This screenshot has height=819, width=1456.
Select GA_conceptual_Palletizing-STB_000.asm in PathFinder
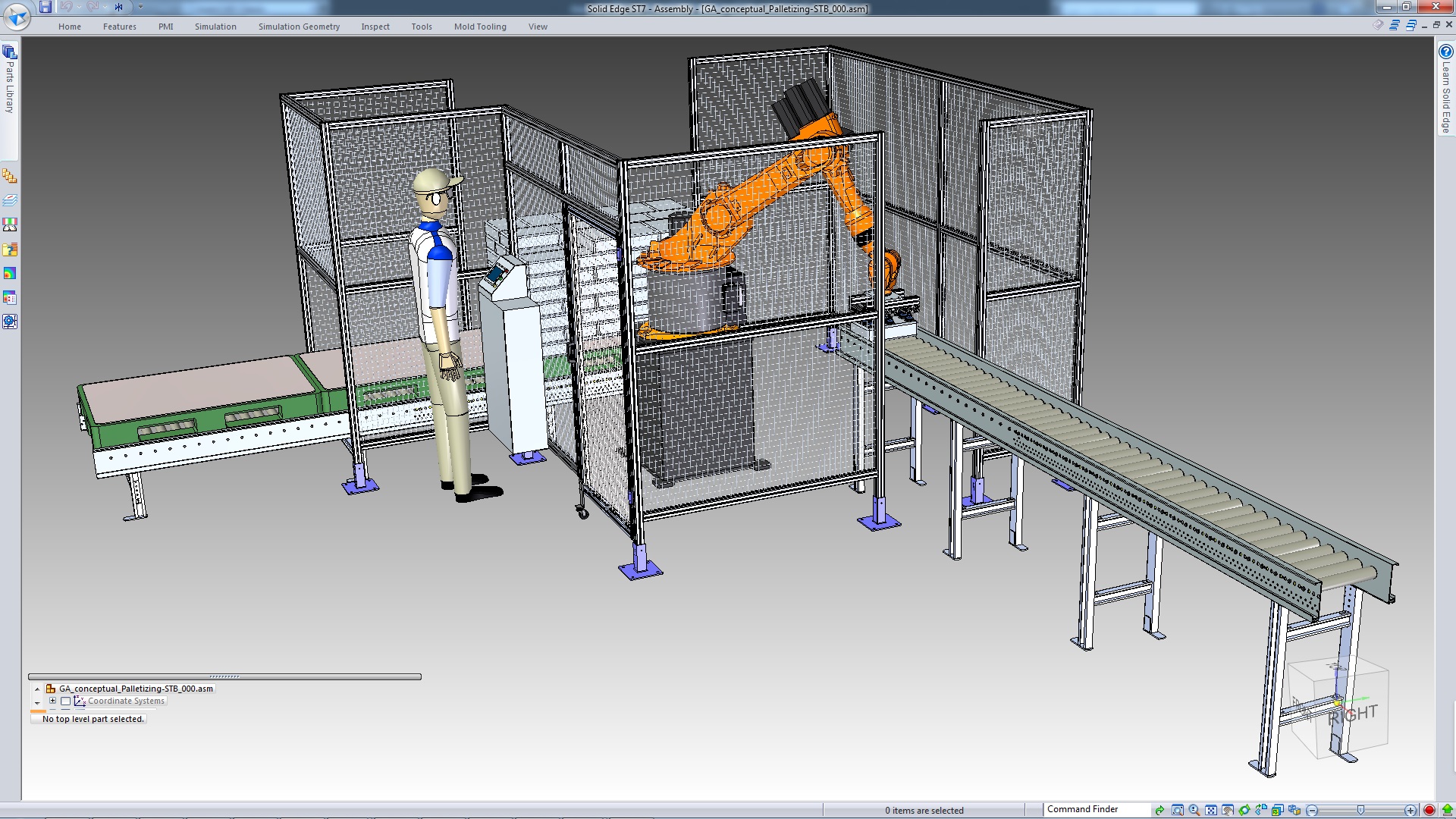pyautogui.click(x=136, y=689)
